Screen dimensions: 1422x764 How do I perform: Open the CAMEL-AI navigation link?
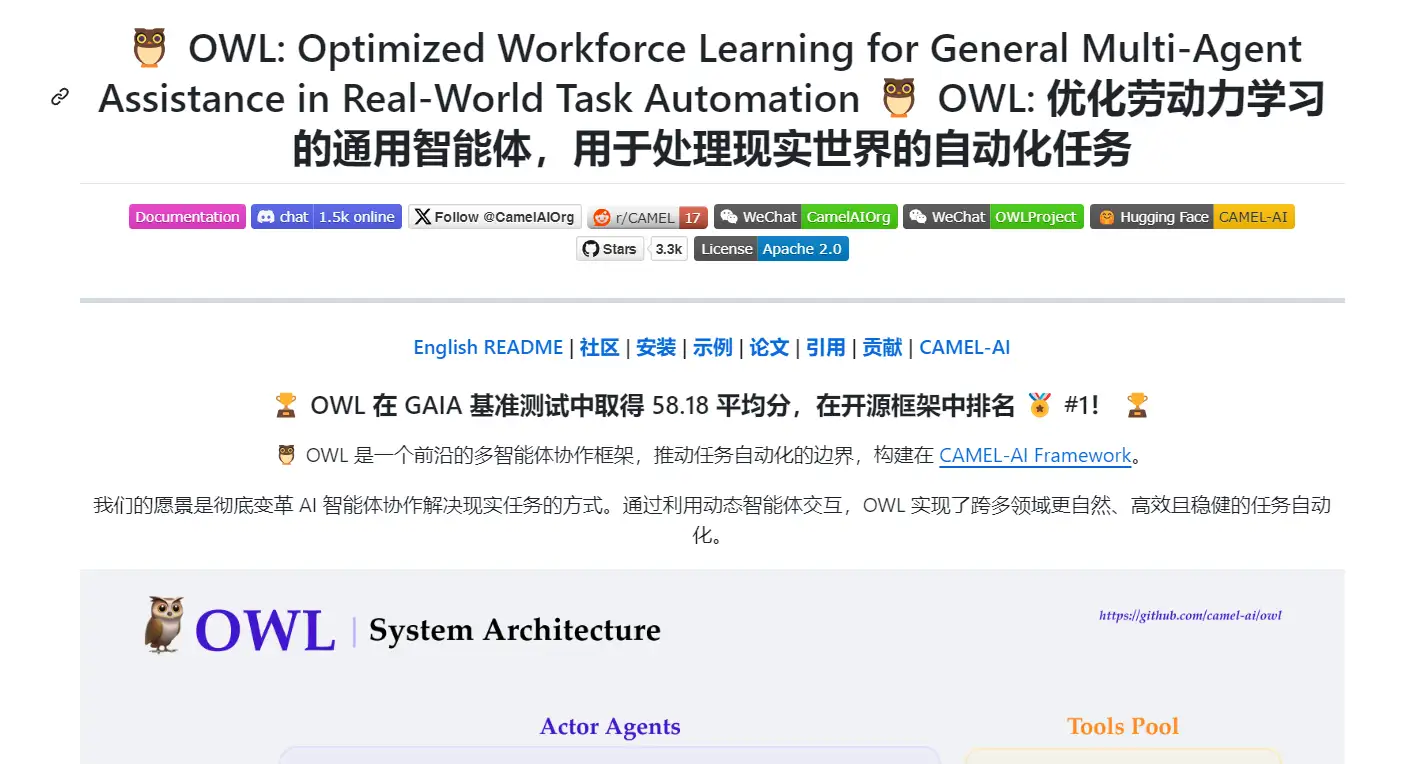965,347
